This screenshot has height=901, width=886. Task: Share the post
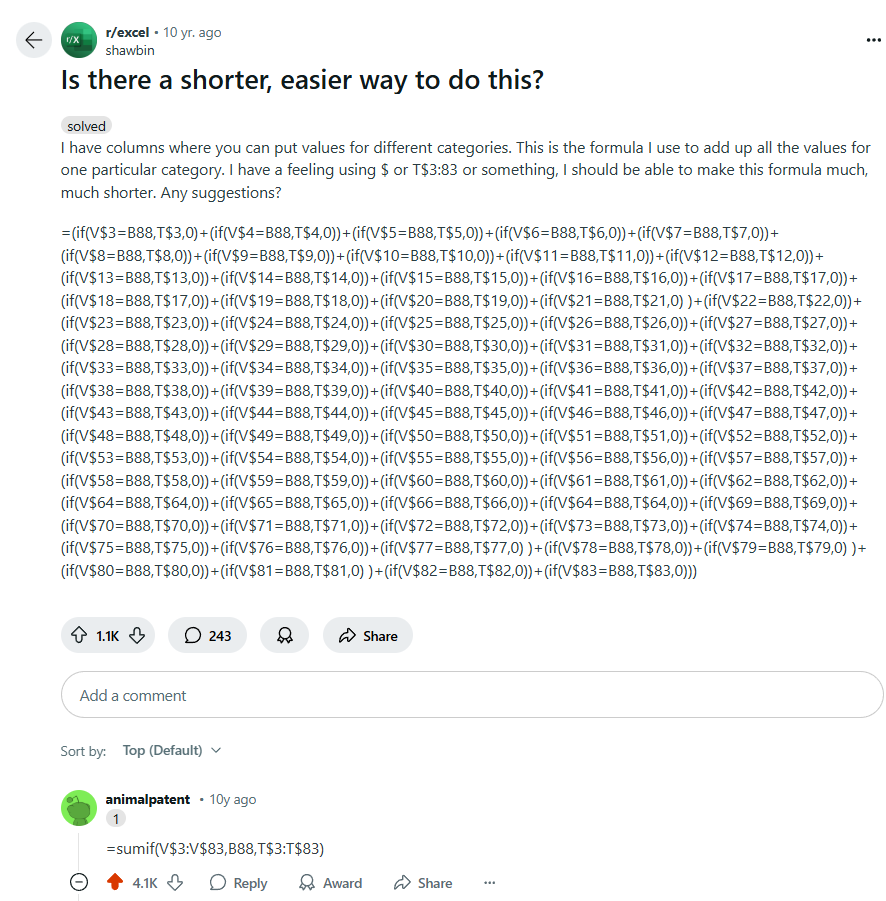click(x=368, y=636)
